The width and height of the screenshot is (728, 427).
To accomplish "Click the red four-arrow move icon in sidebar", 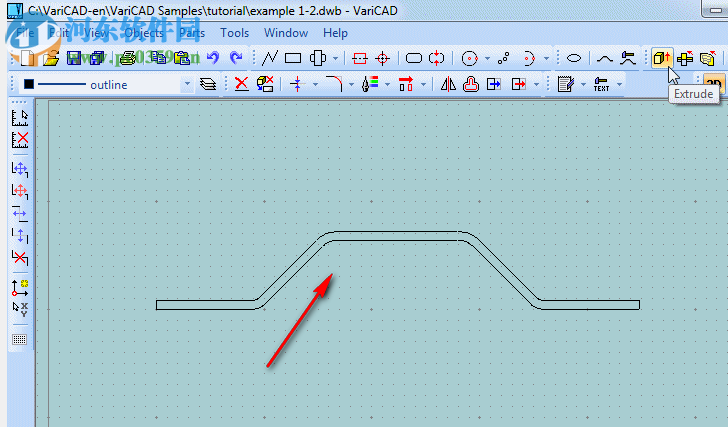I will point(20,191).
